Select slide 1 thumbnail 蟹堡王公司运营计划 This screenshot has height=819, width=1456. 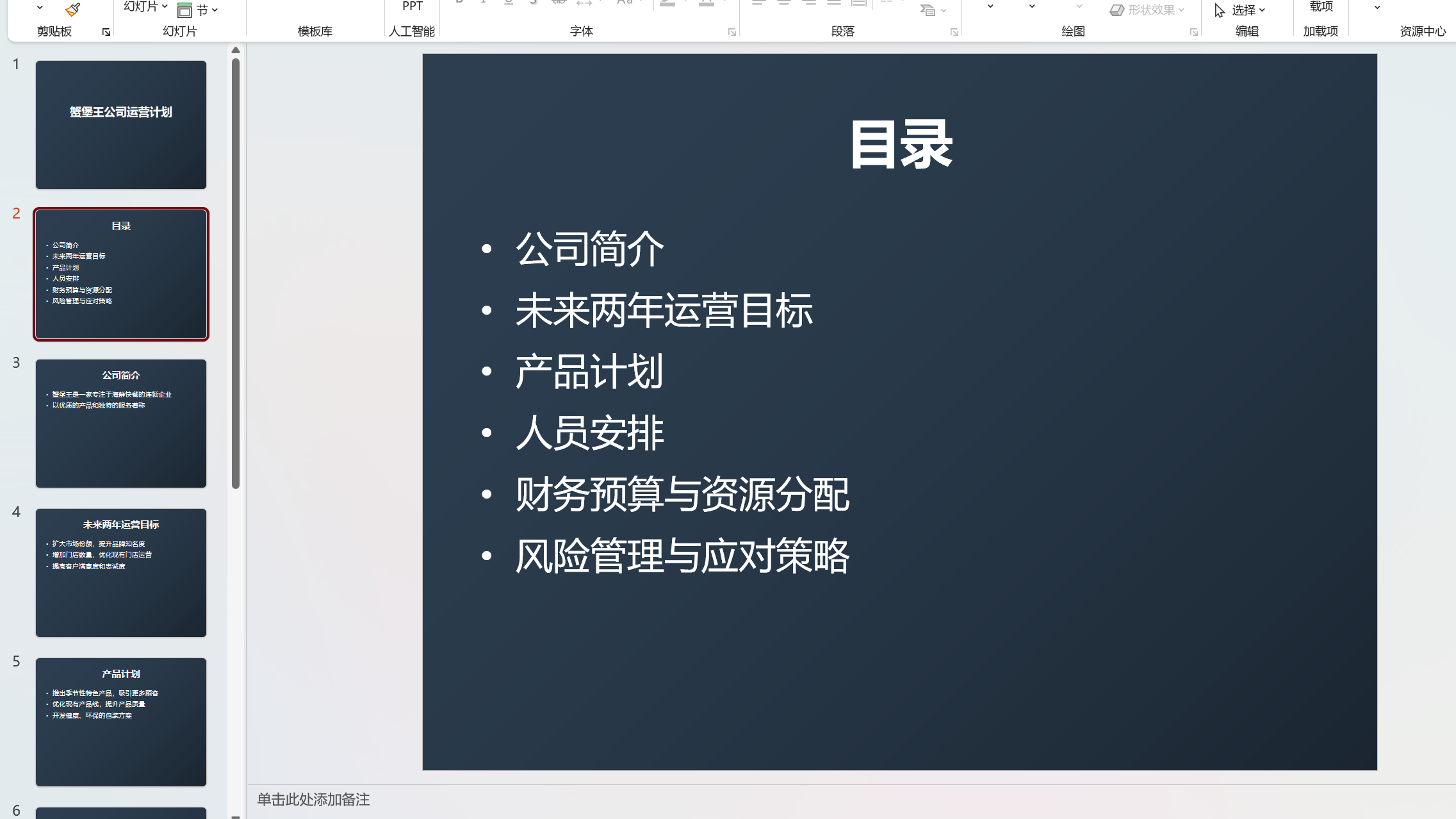(x=121, y=124)
